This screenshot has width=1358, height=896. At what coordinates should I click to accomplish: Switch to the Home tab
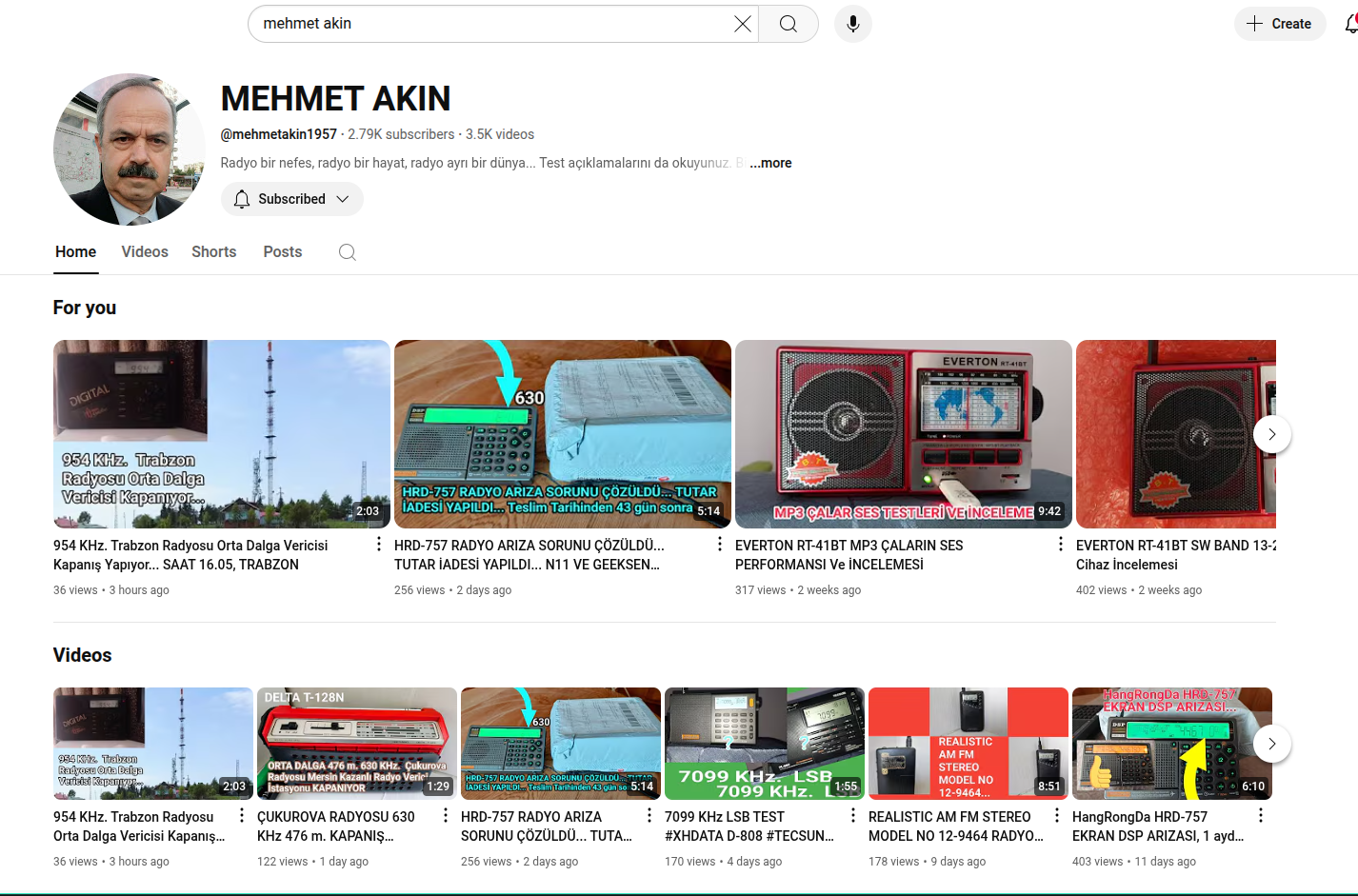76,252
